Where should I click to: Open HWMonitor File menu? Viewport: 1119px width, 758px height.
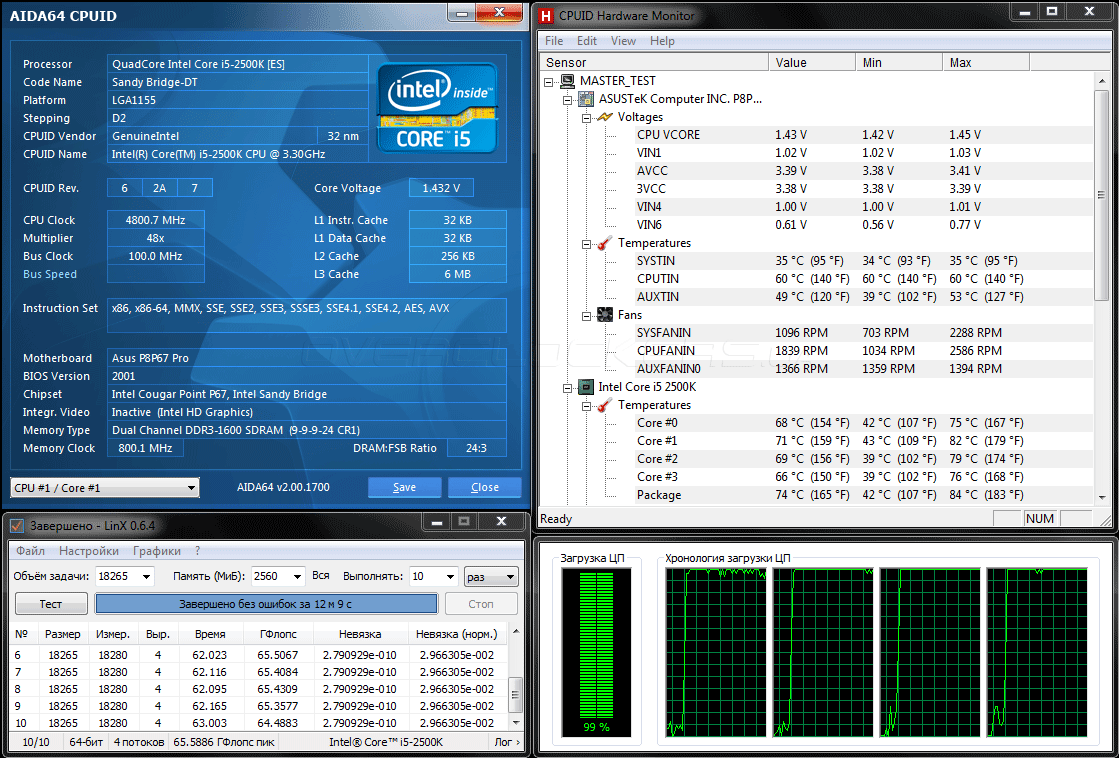point(554,41)
